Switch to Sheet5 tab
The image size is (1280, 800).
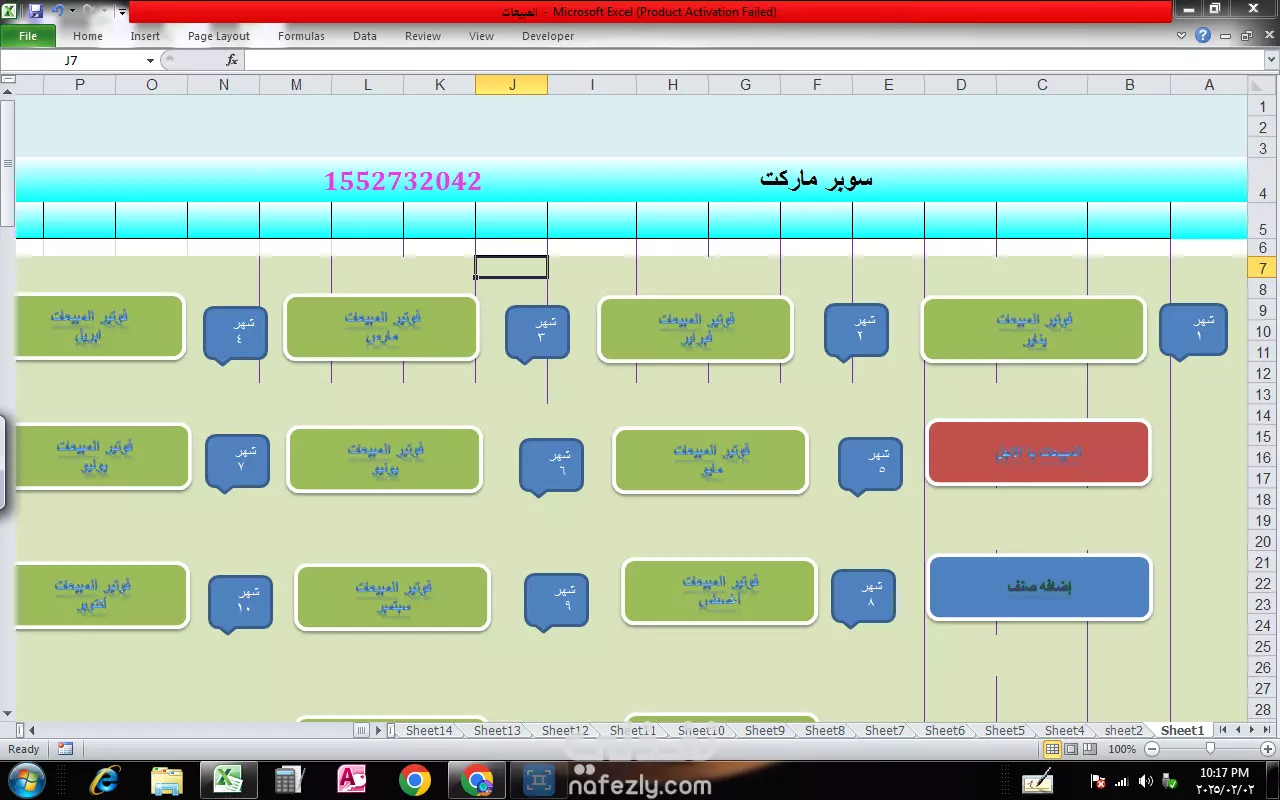[1004, 731]
